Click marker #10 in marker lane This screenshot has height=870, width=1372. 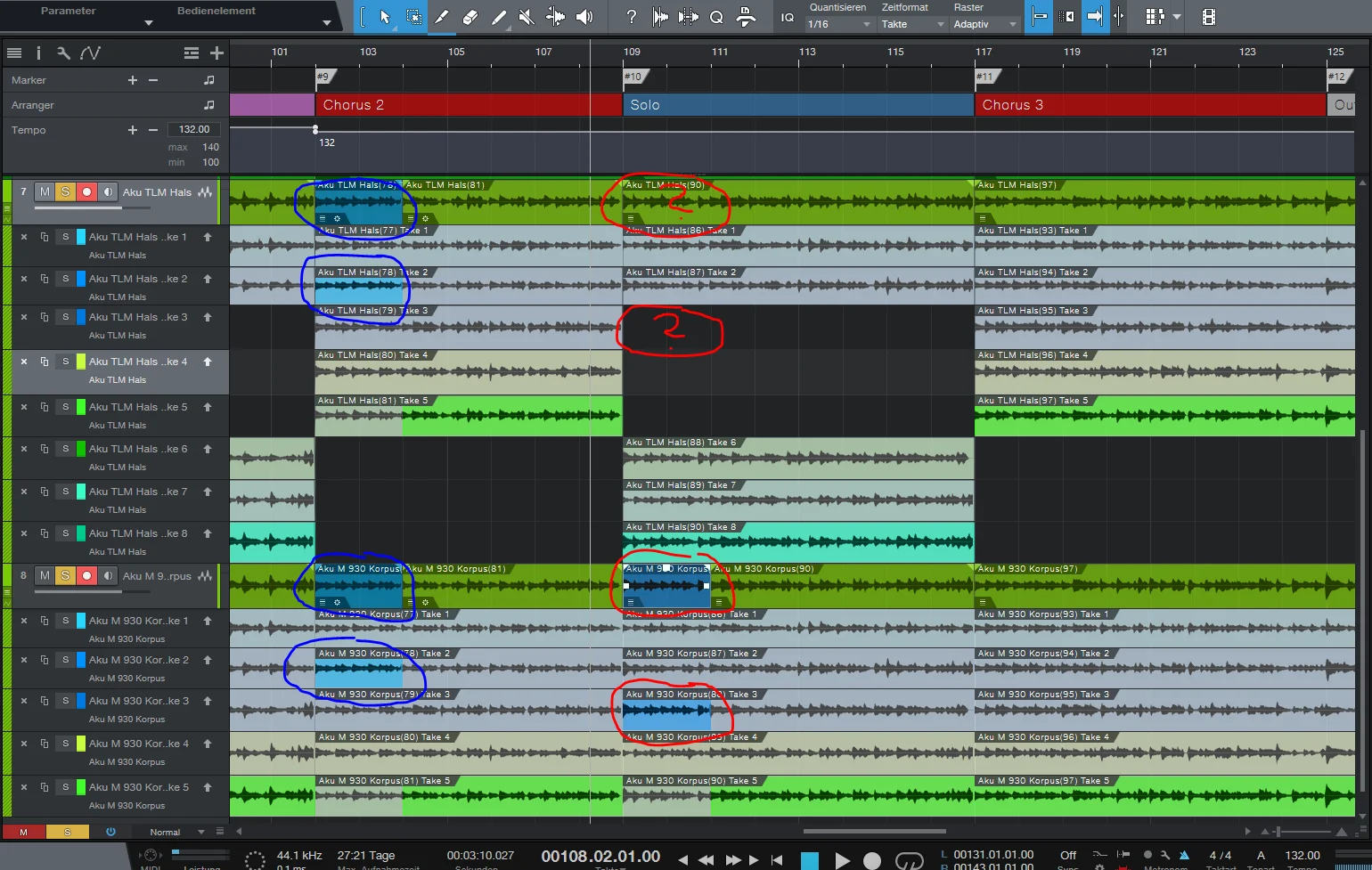click(633, 77)
